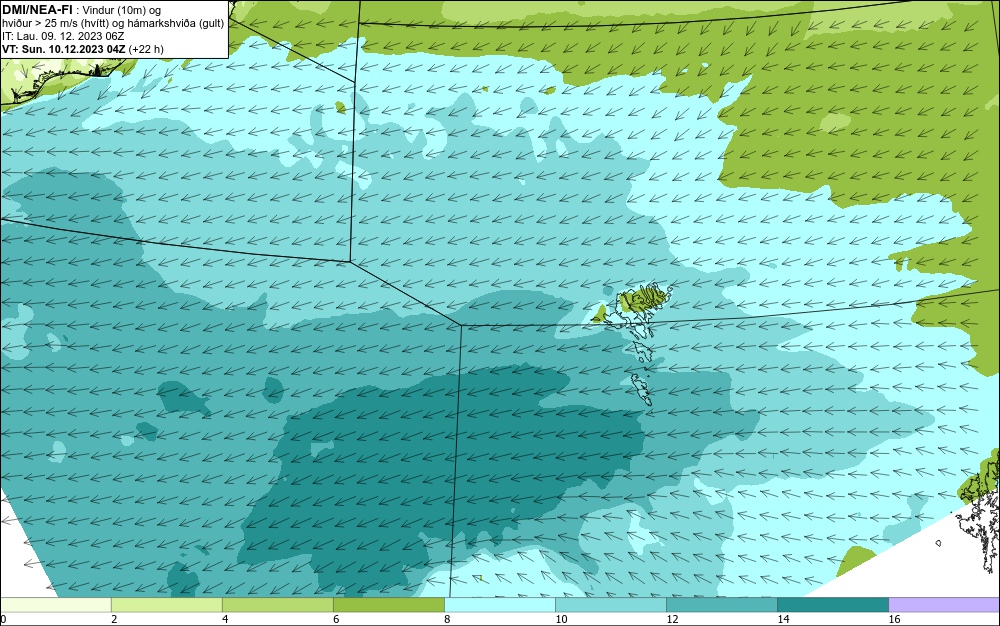The height and width of the screenshot is (626, 1000).
Task: Click the 10–12 m/s light teal legend swatch
Action: click(x=611, y=605)
